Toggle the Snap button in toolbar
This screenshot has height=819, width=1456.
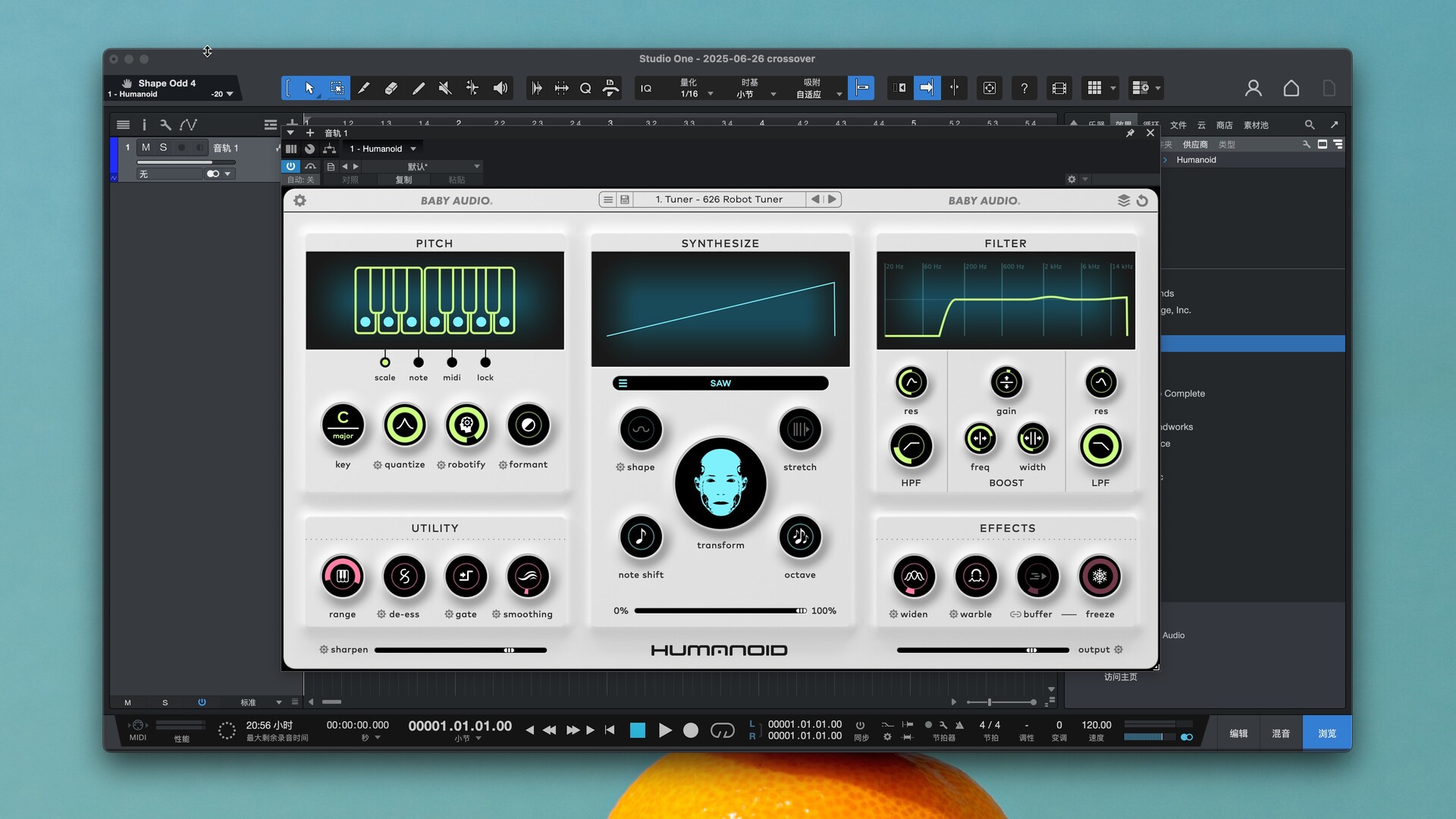tap(861, 88)
